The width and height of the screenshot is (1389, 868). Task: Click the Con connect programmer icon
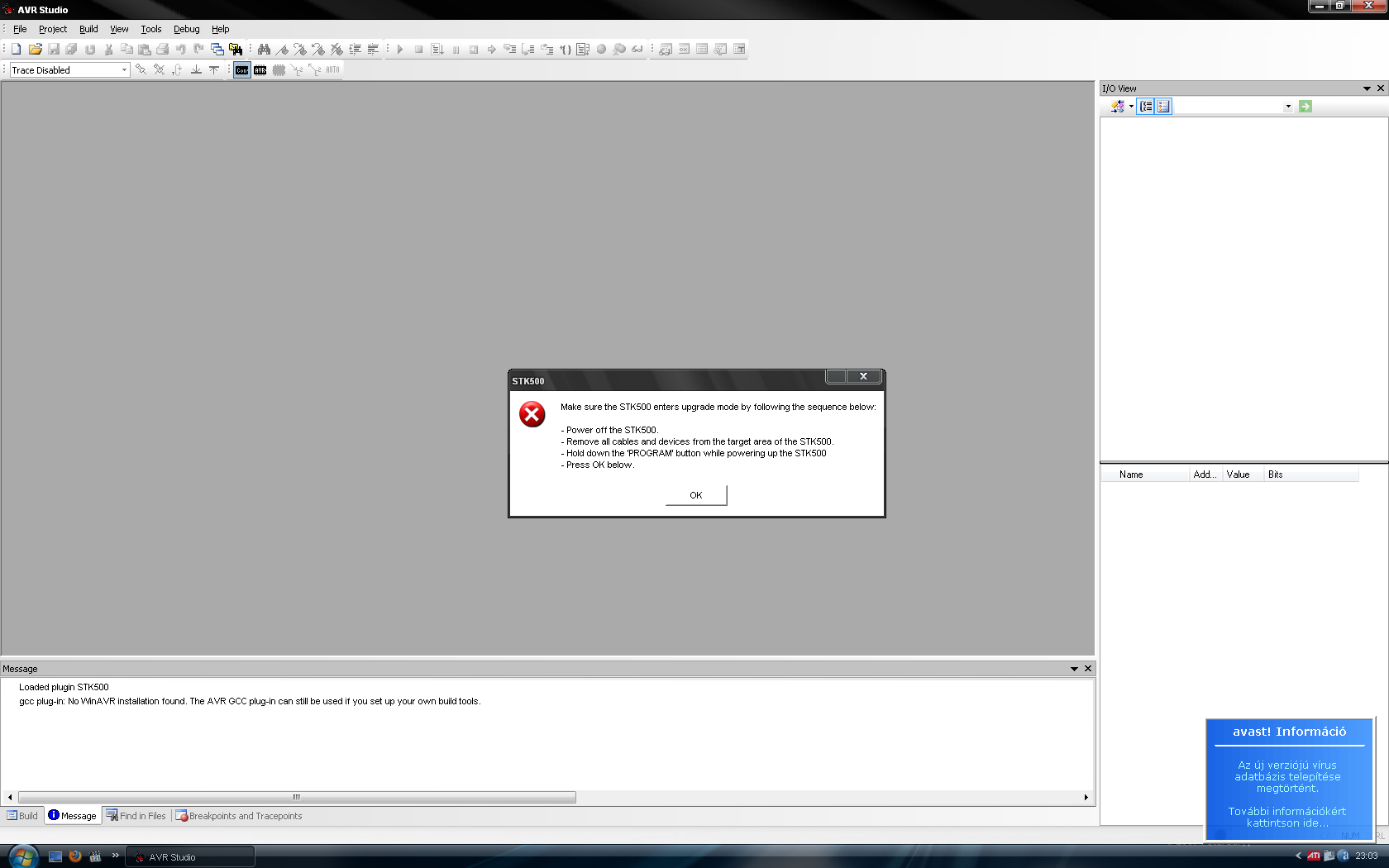click(x=242, y=70)
